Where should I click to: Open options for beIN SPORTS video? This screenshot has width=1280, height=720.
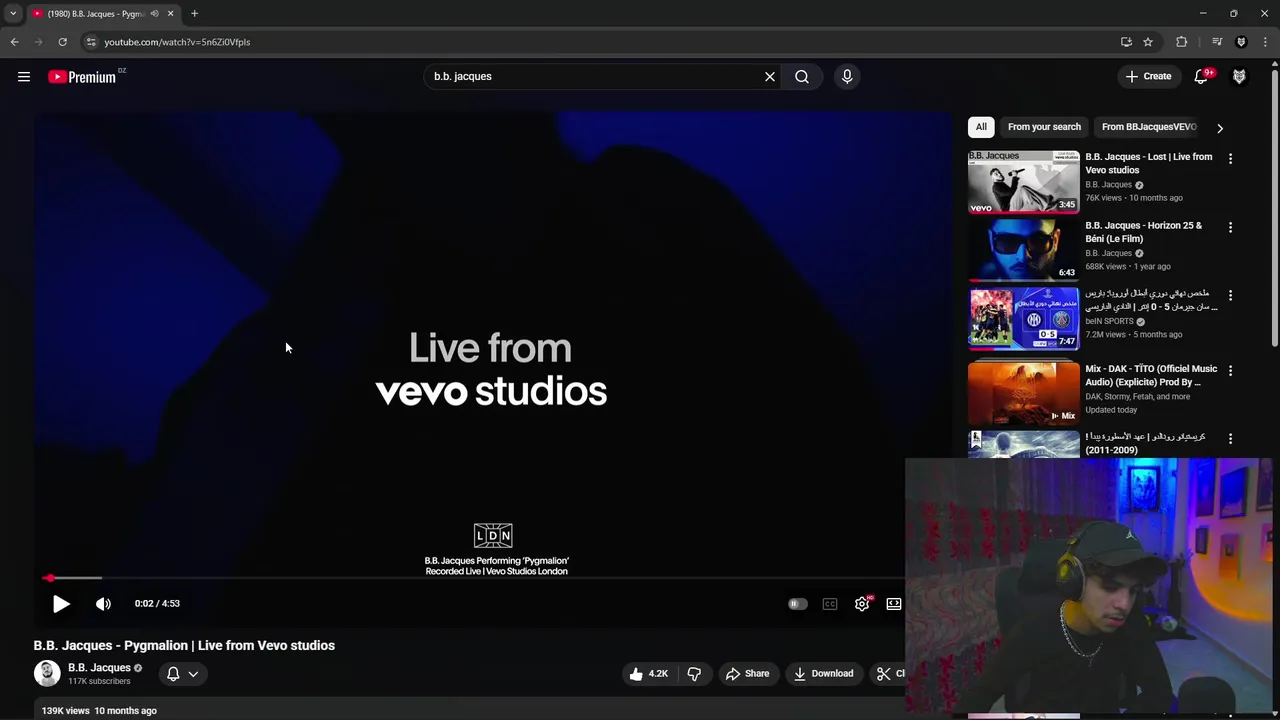(x=1230, y=296)
